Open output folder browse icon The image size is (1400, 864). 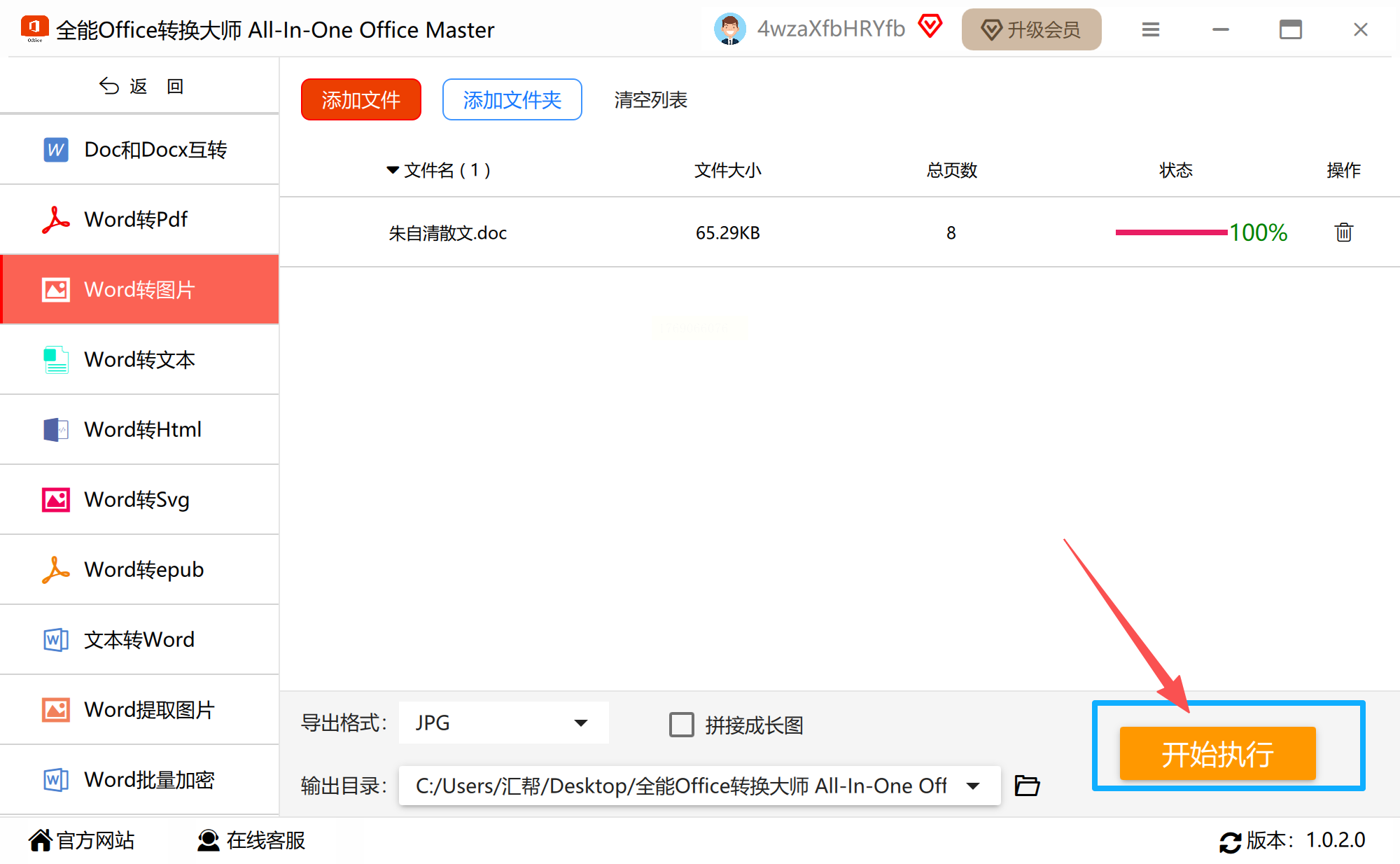click(x=1027, y=786)
